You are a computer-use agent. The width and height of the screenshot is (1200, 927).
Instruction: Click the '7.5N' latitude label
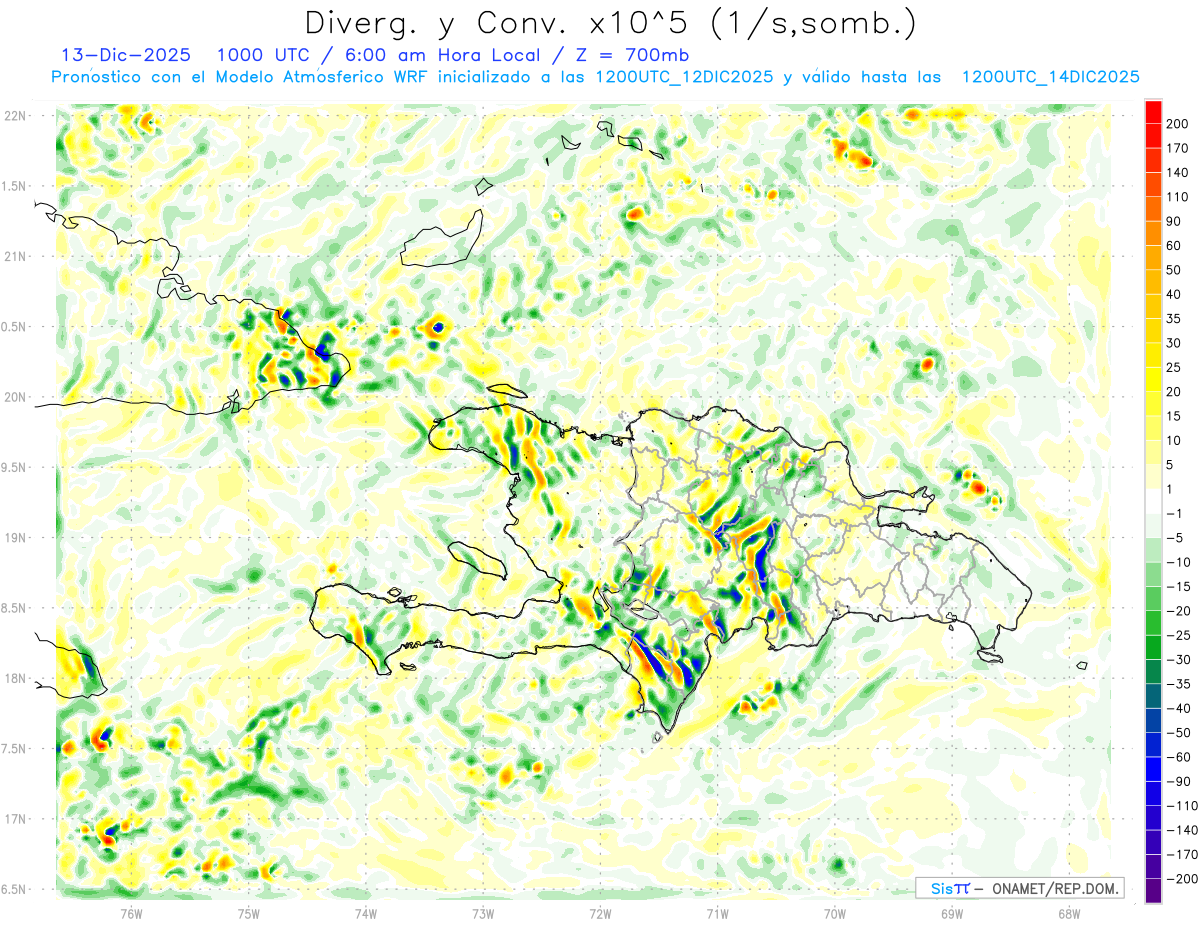[15, 749]
